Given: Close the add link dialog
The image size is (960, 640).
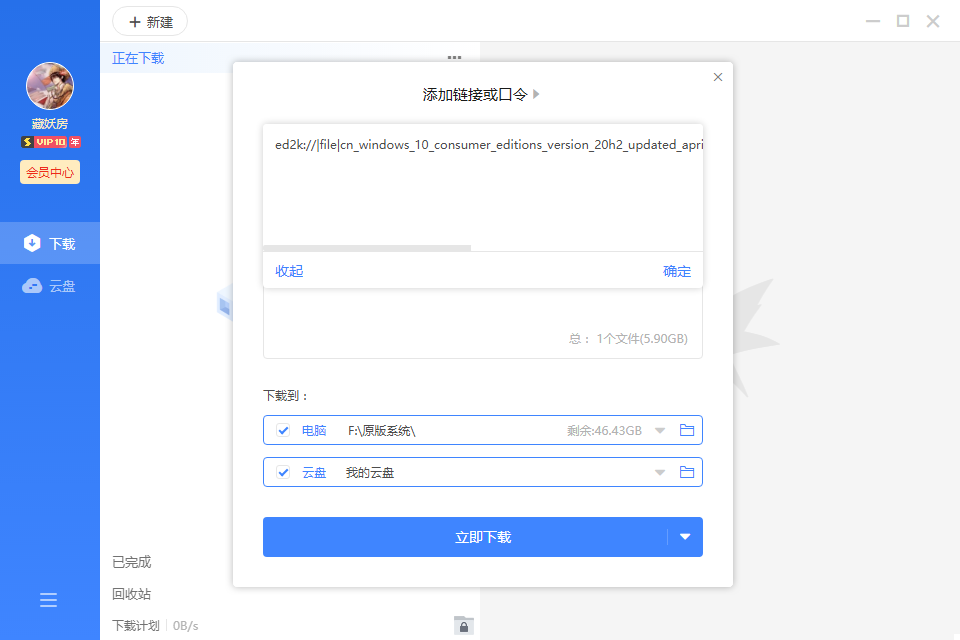Looking at the screenshot, I should [x=717, y=77].
